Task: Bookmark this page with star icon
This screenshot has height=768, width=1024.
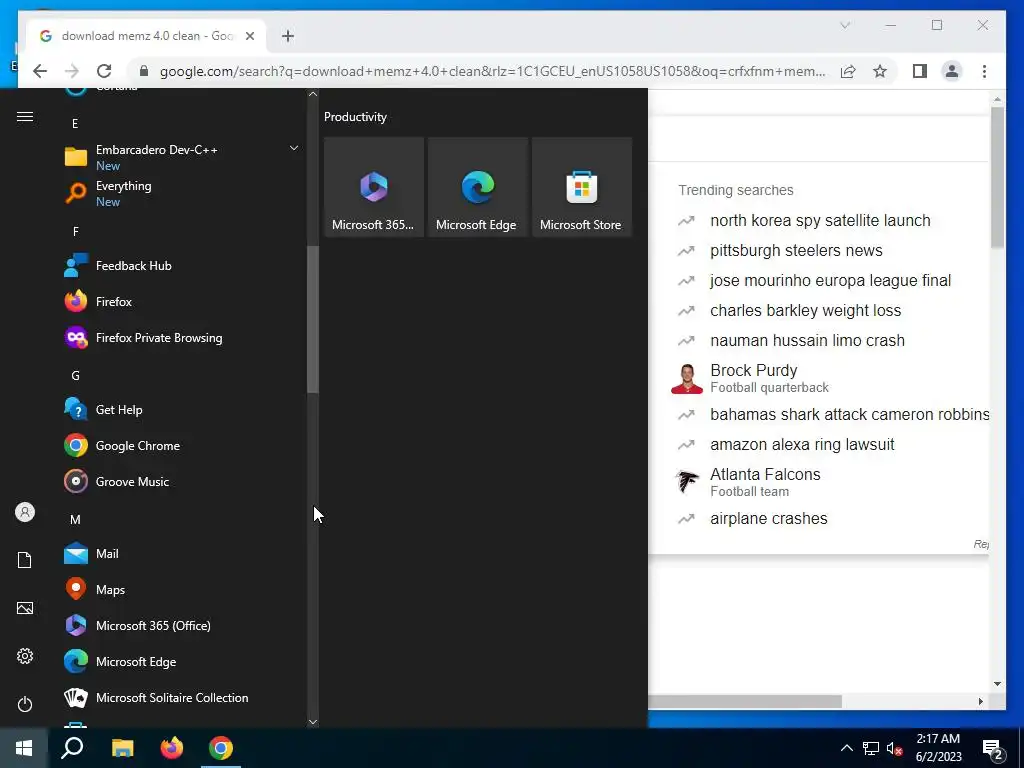Action: click(880, 71)
